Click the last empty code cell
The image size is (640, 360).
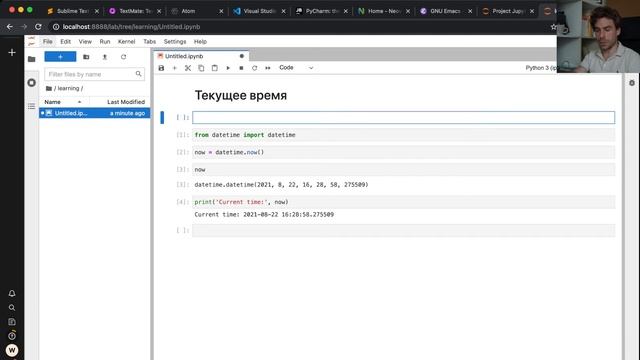[x=403, y=230]
